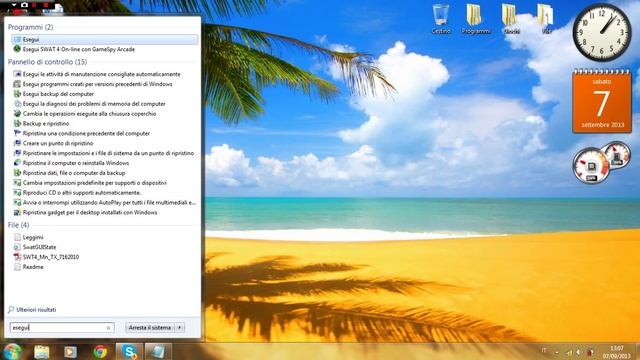This screenshot has width=640, height=360.
Task: Switch to Skype on the taskbar
Action: point(129,352)
